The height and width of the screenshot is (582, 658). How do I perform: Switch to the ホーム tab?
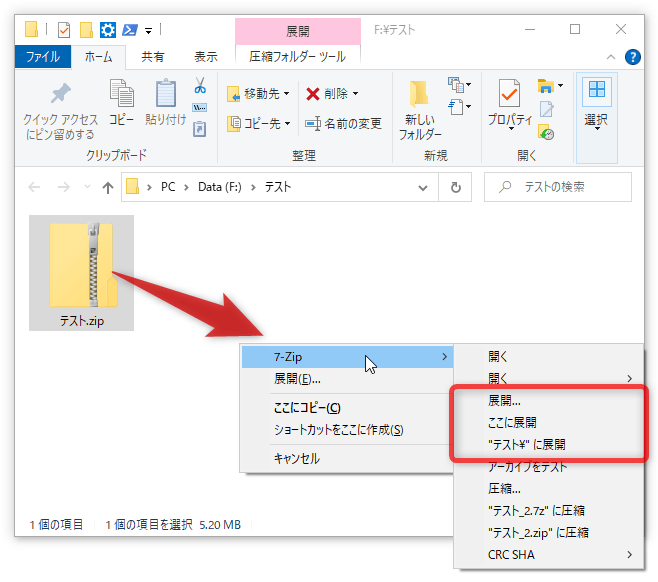point(99,57)
